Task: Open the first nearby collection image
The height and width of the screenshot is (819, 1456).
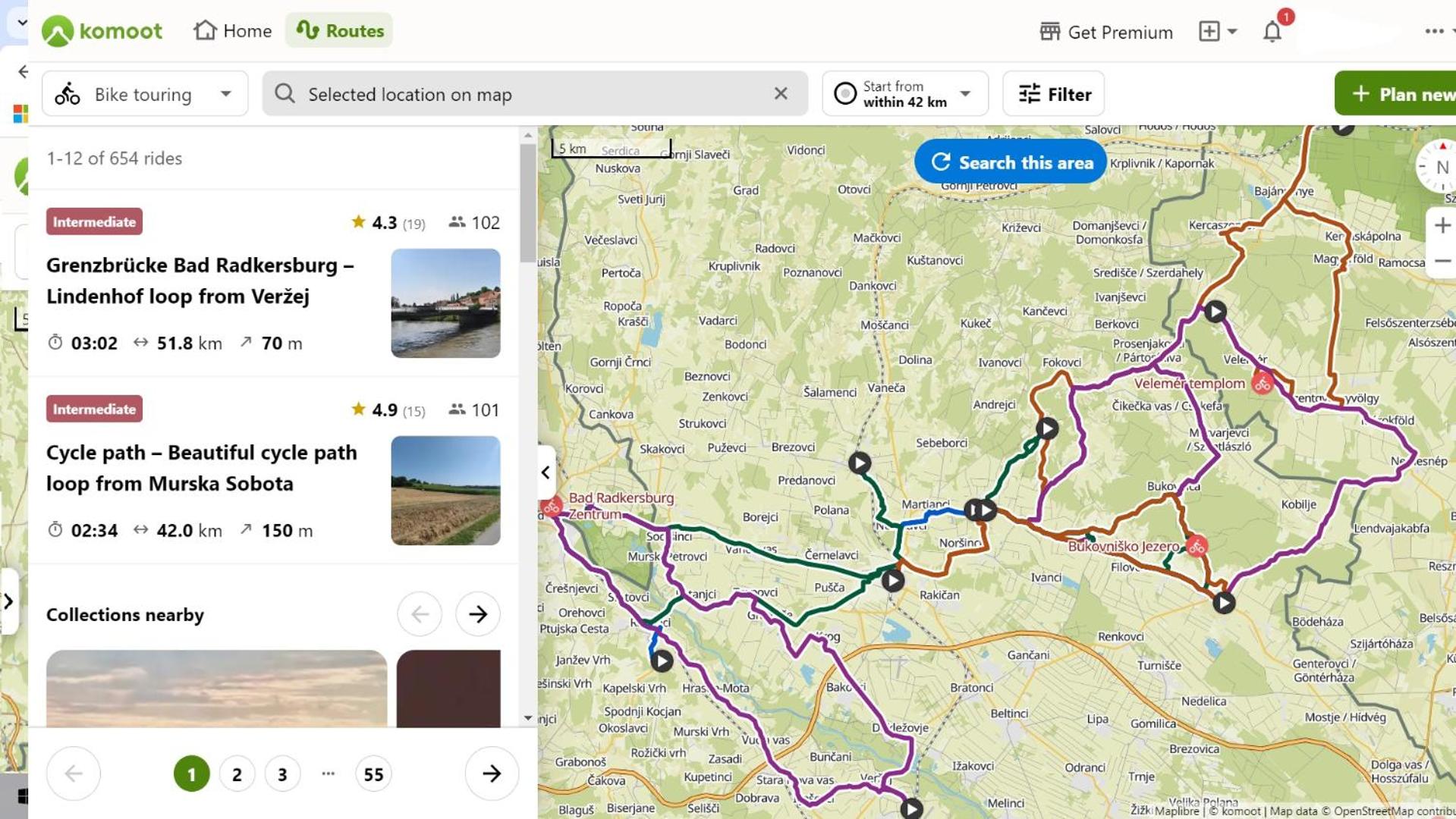Action: tap(217, 689)
